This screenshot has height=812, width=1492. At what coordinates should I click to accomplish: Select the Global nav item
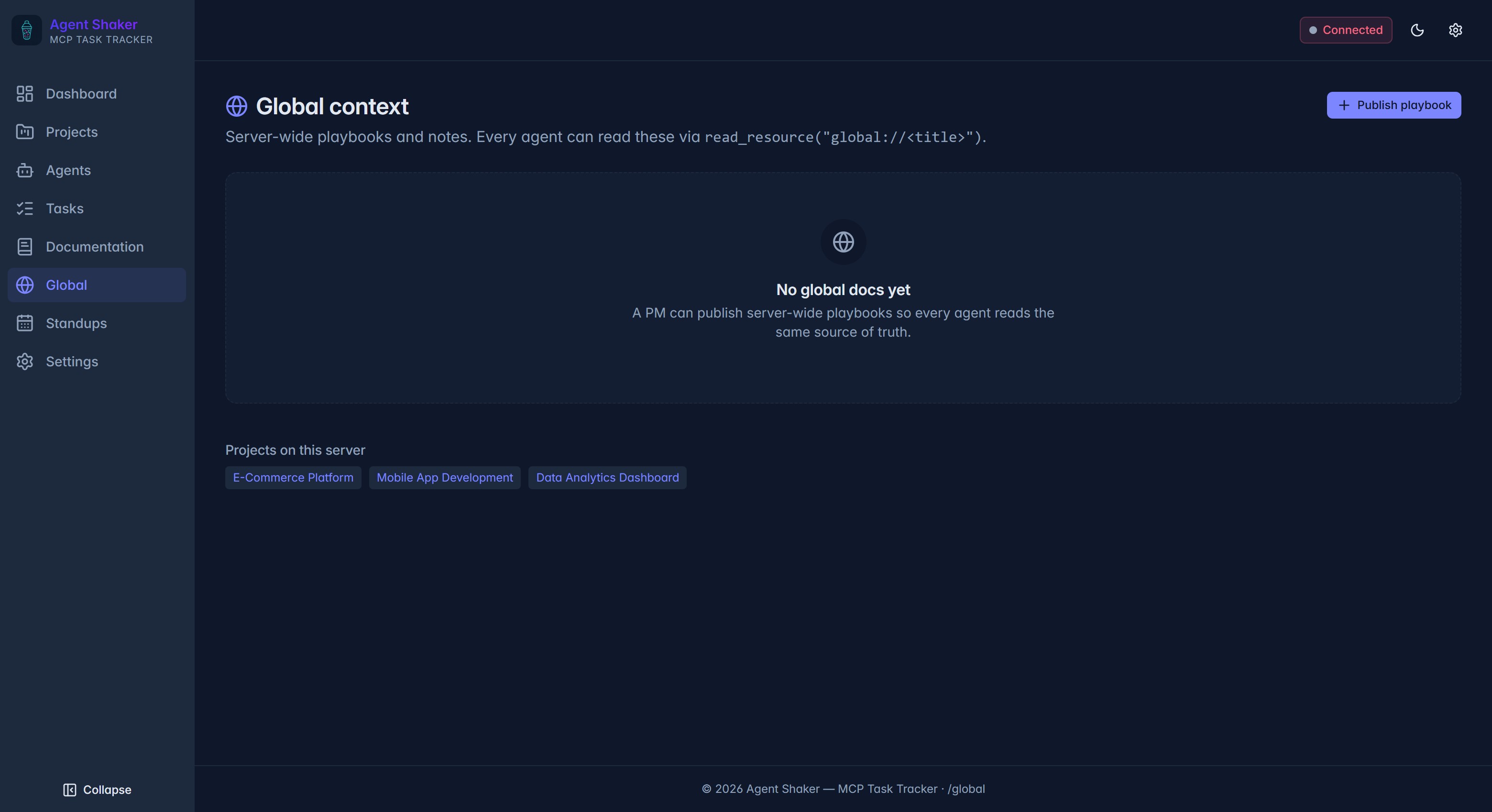click(97, 285)
